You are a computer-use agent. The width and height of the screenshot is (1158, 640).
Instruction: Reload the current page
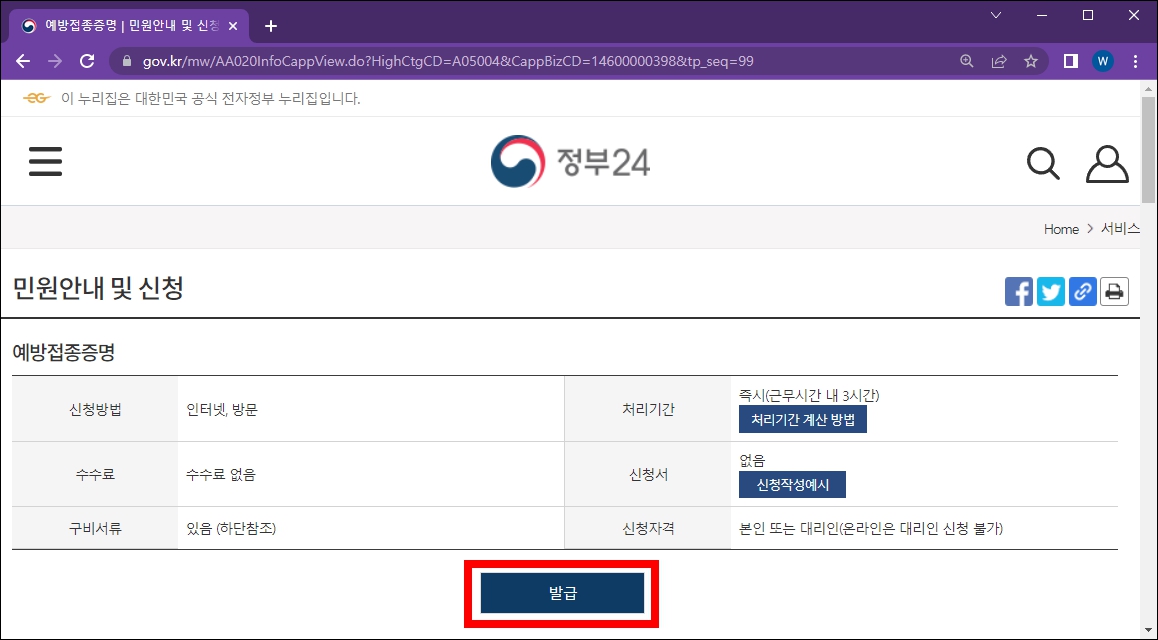click(x=86, y=60)
